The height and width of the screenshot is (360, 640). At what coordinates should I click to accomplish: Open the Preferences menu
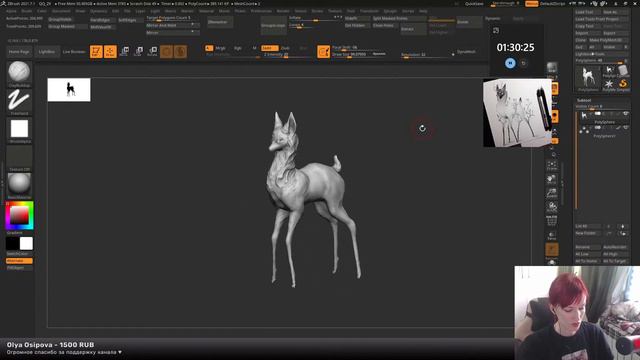click(x=261, y=11)
